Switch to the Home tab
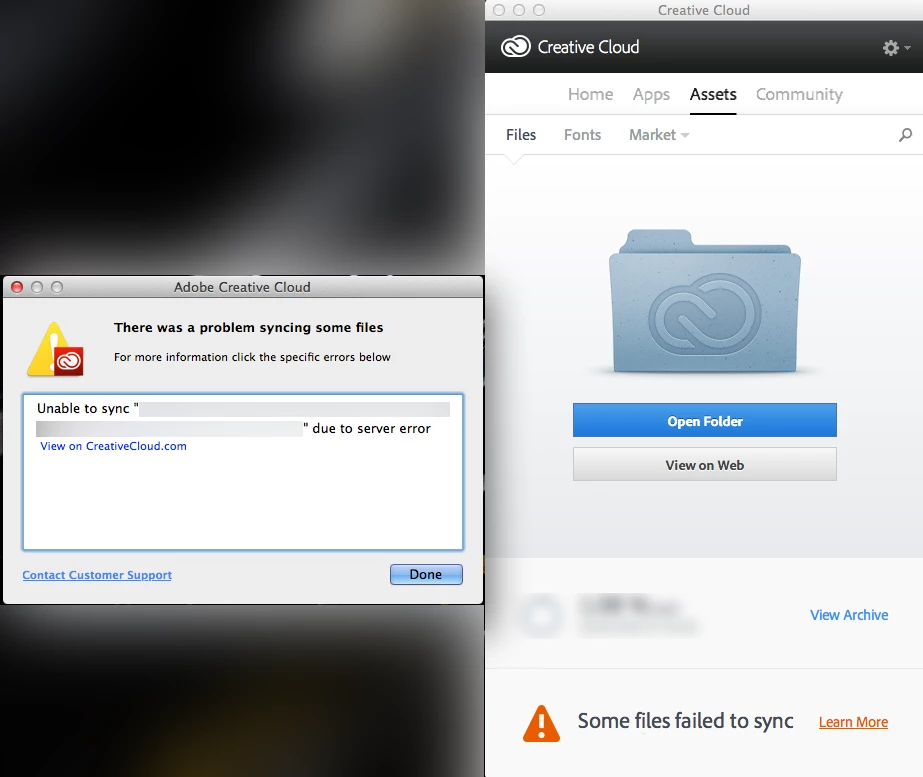Screen dimensions: 923x777 pyautogui.click(x=590, y=94)
